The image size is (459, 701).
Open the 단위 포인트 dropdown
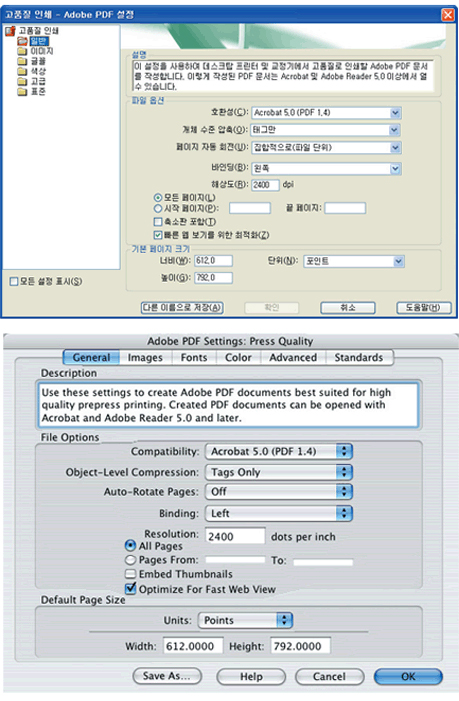coord(354,262)
